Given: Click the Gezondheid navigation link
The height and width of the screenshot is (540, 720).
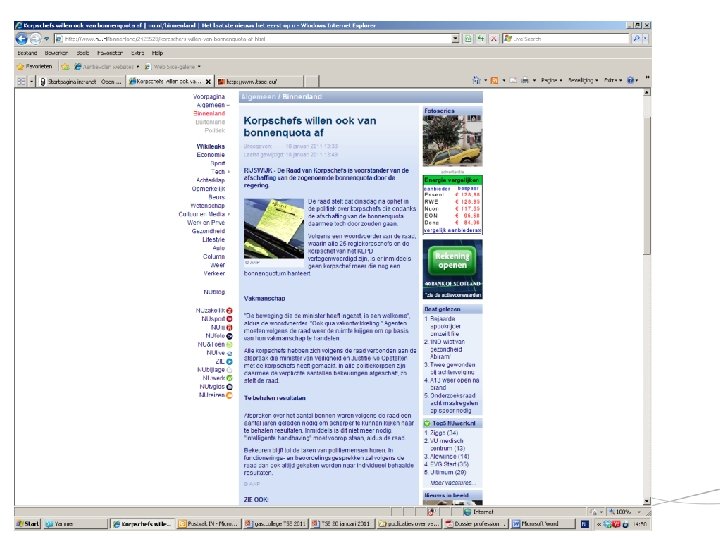Looking at the screenshot, I should (208, 231).
